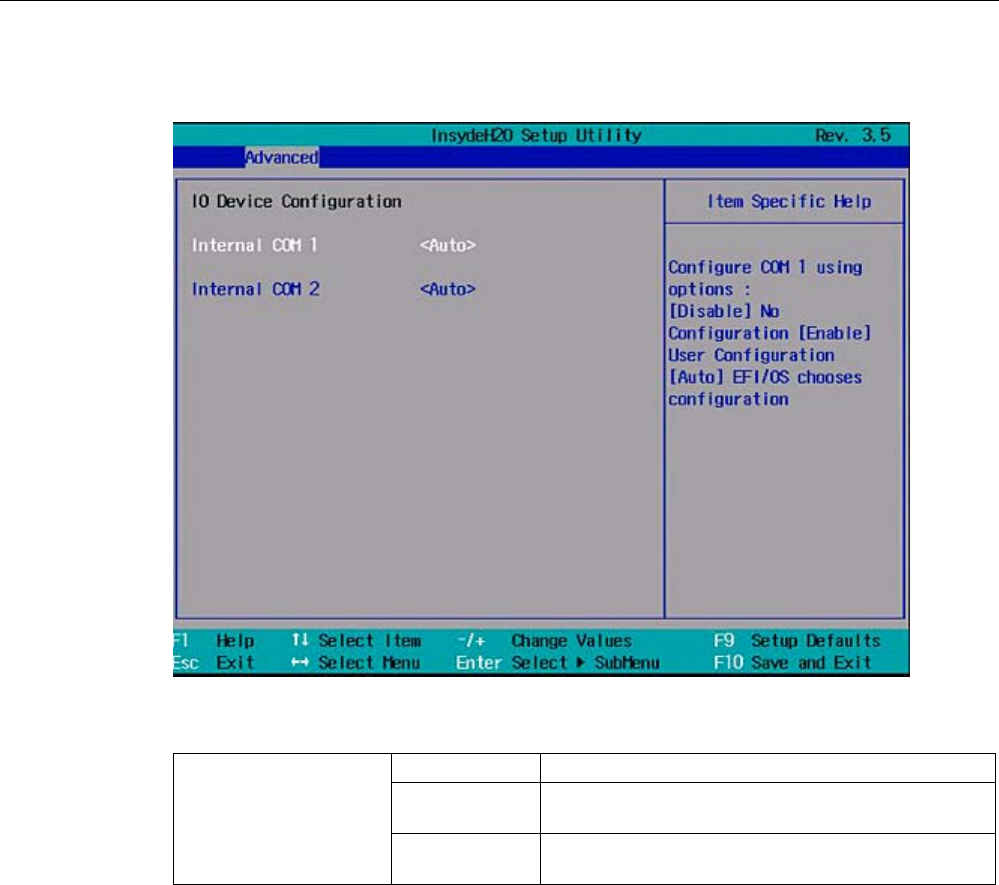This screenshot has height=885, width=999.
Task: Click the Esc Exit hint
Action: 214,663
